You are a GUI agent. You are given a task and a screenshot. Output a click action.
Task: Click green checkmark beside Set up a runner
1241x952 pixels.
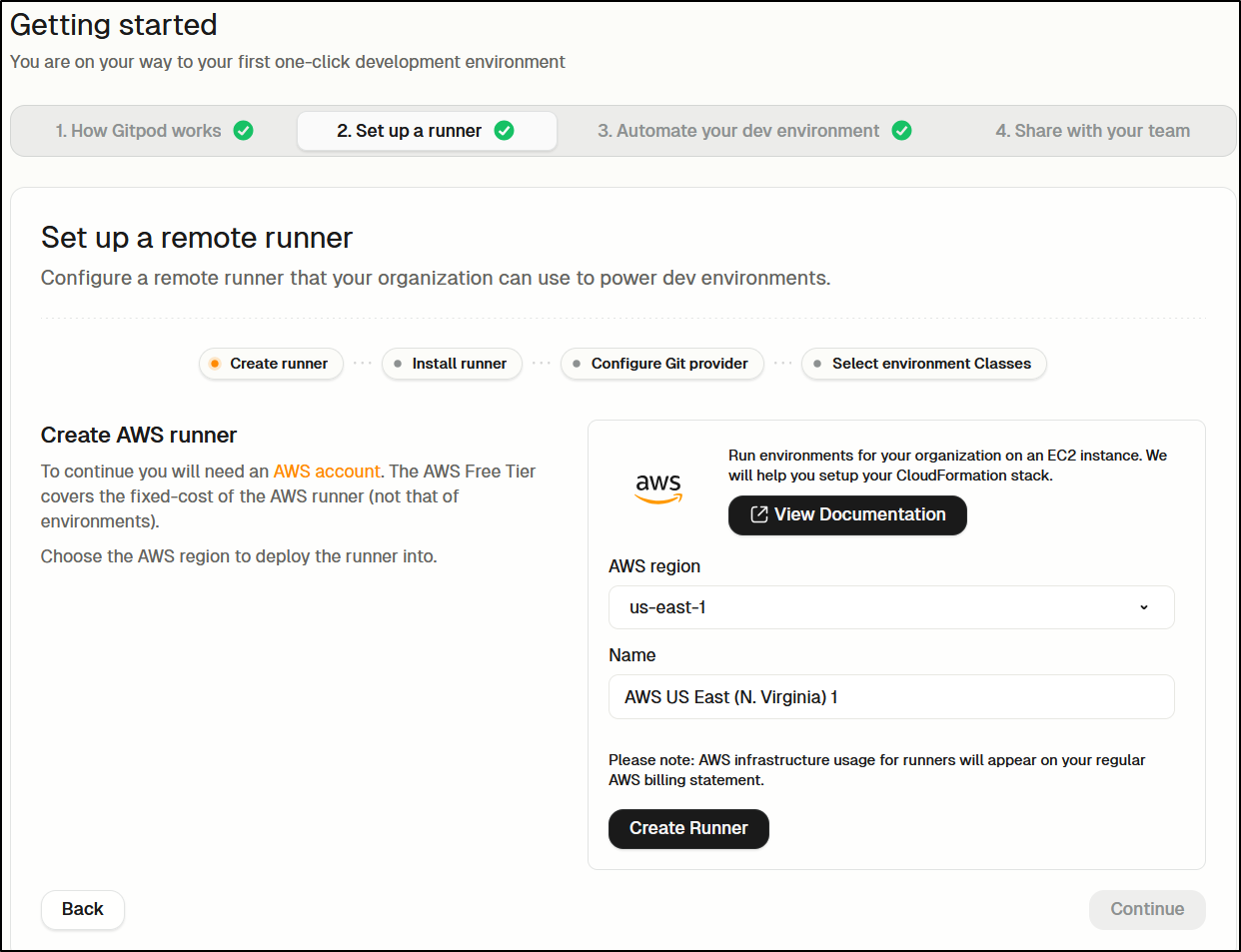505,131
